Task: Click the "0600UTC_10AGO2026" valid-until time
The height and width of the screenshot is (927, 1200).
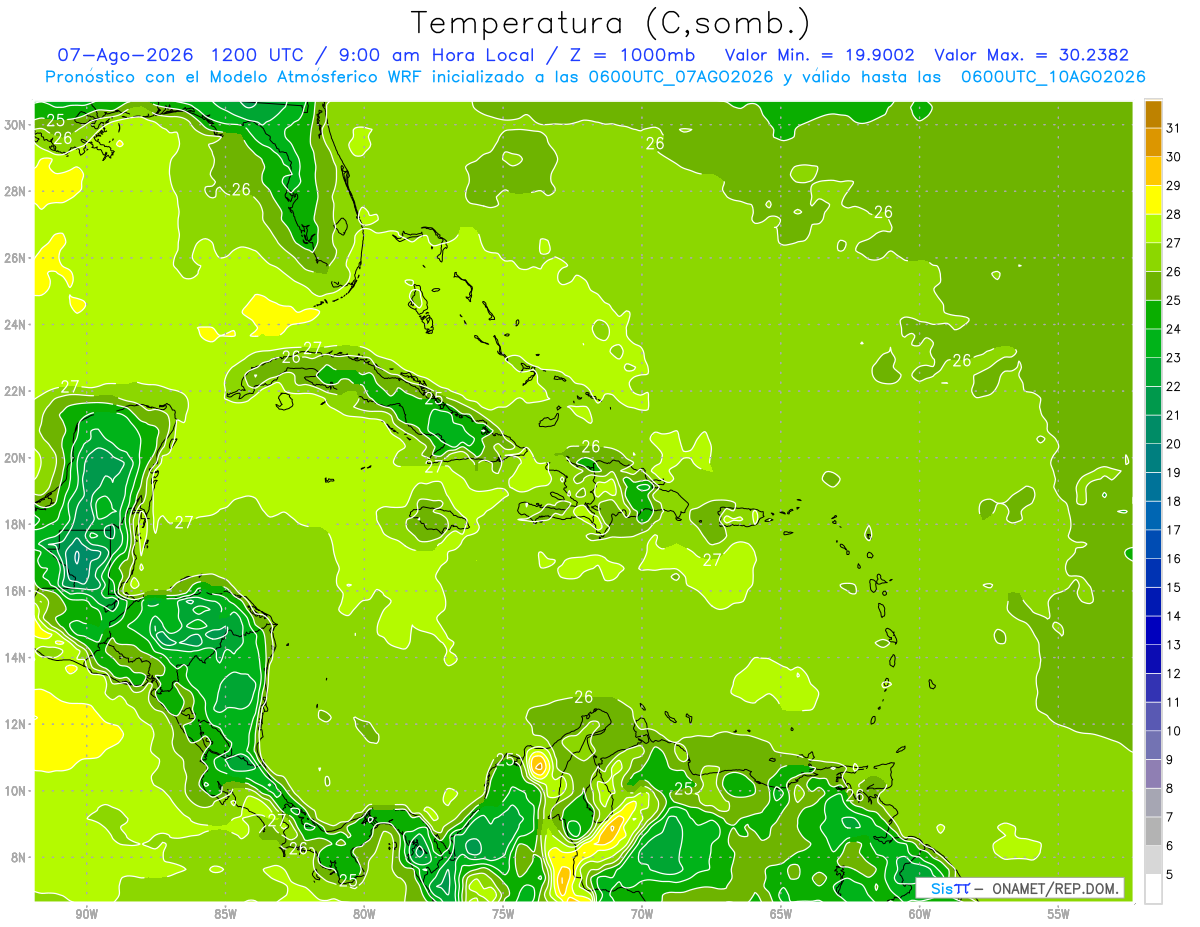Action: [1052, 77]
